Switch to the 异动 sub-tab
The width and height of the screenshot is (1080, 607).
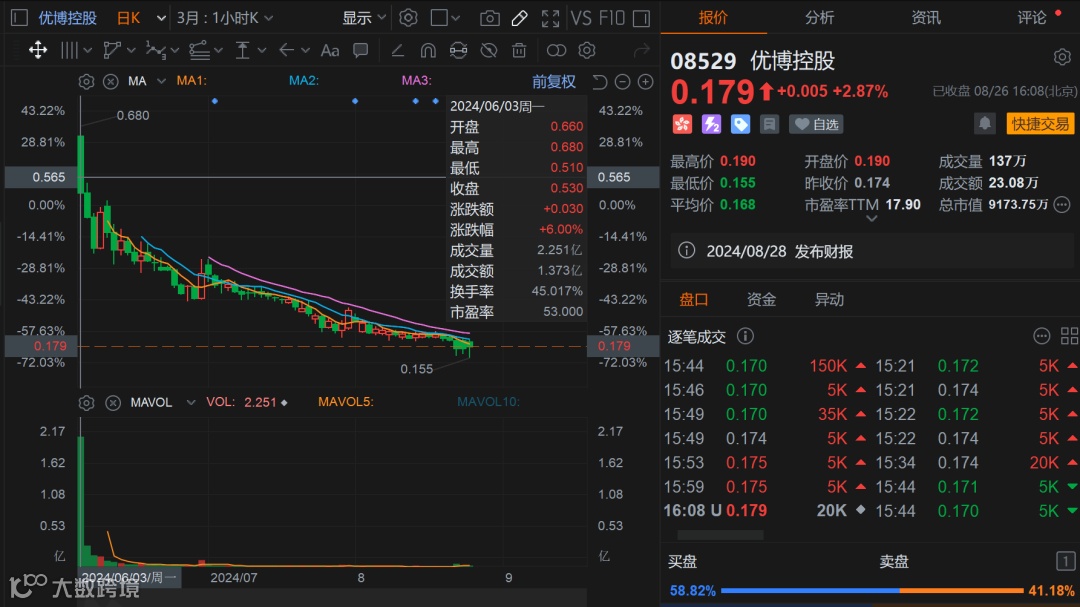point(829,300)
